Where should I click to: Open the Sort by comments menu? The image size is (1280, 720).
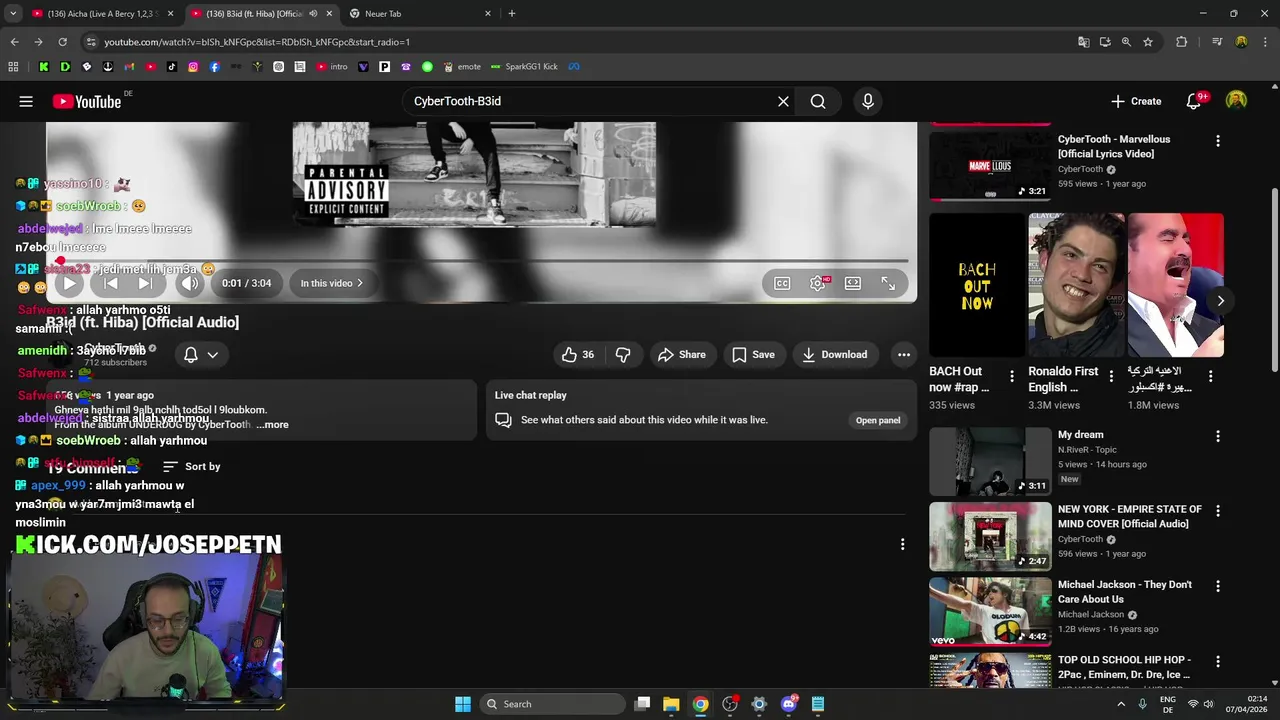pyautogui.click(x=191, y=466)
